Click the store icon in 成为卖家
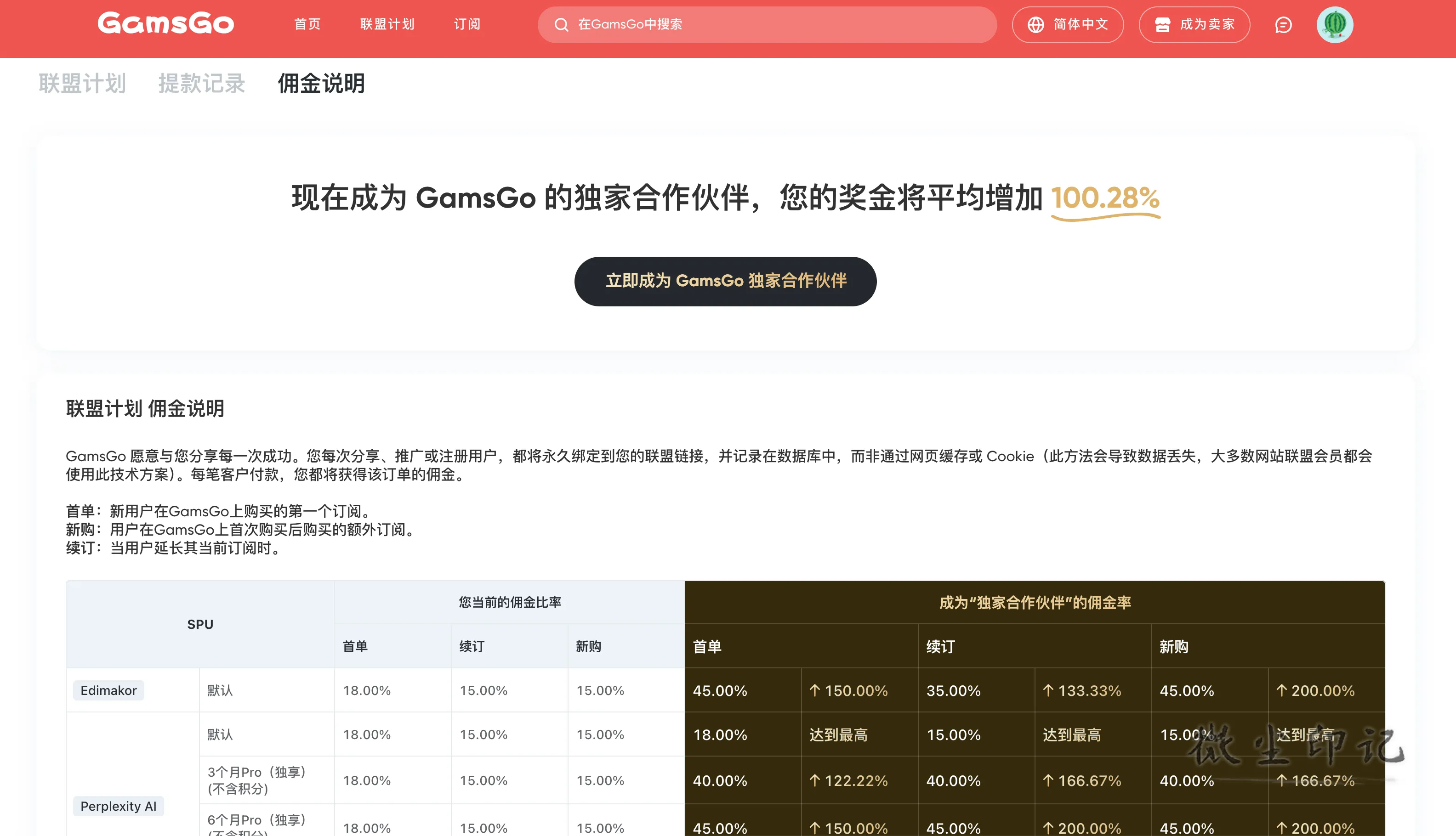Viewport: 1456px width, 836px height. pos(1162,25)
